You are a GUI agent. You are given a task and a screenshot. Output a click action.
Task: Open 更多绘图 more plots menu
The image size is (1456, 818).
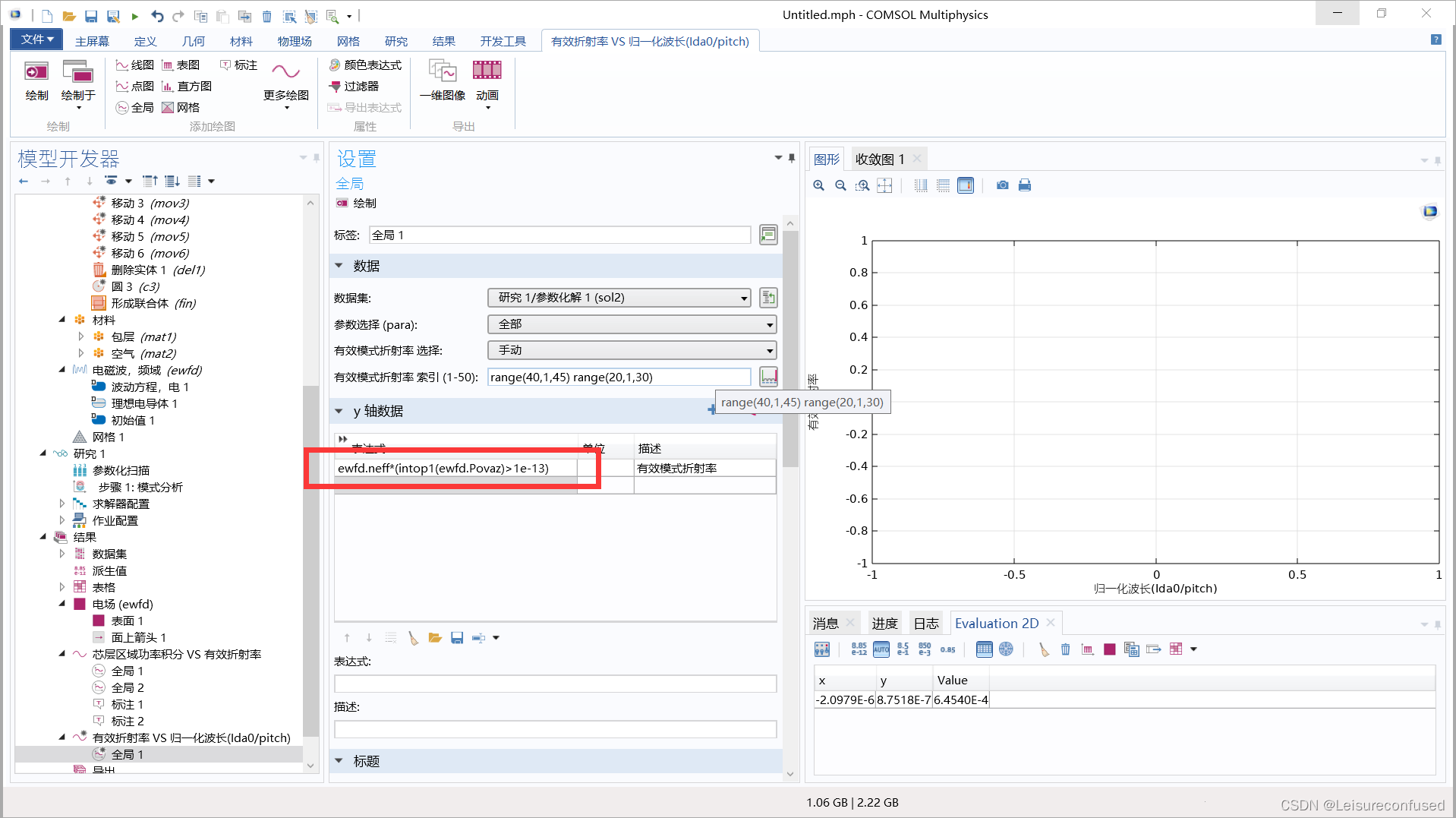(x=286, y=84)
